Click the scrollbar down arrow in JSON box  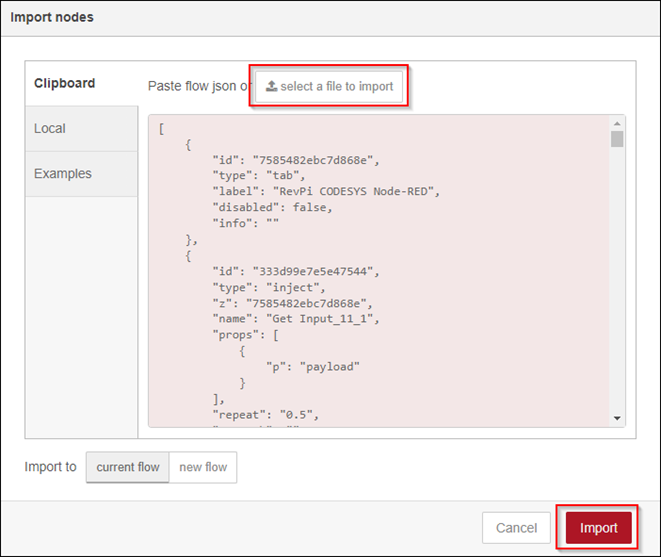coord(617,418)
